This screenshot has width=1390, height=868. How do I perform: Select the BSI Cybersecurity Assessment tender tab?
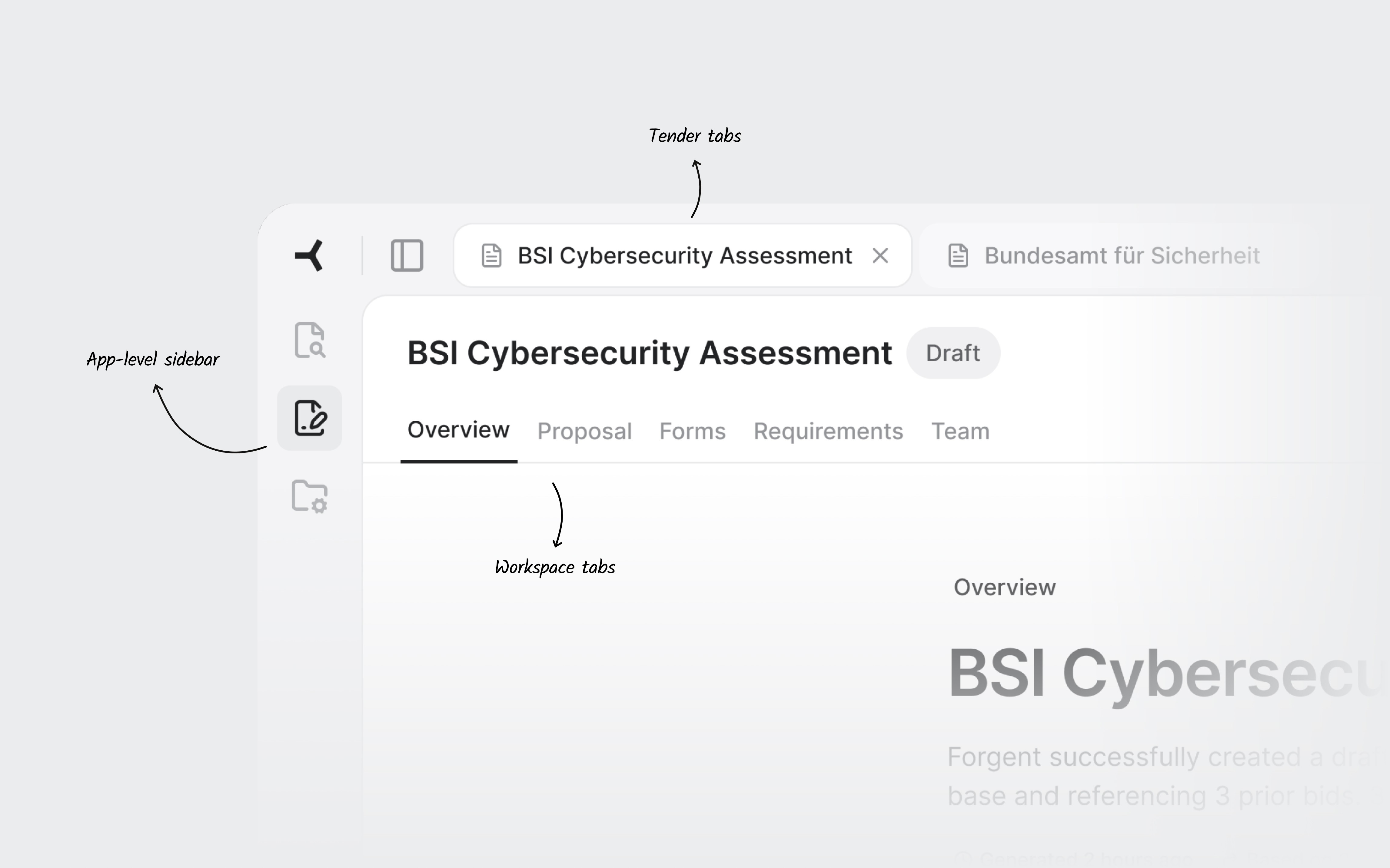pos(684,255)
